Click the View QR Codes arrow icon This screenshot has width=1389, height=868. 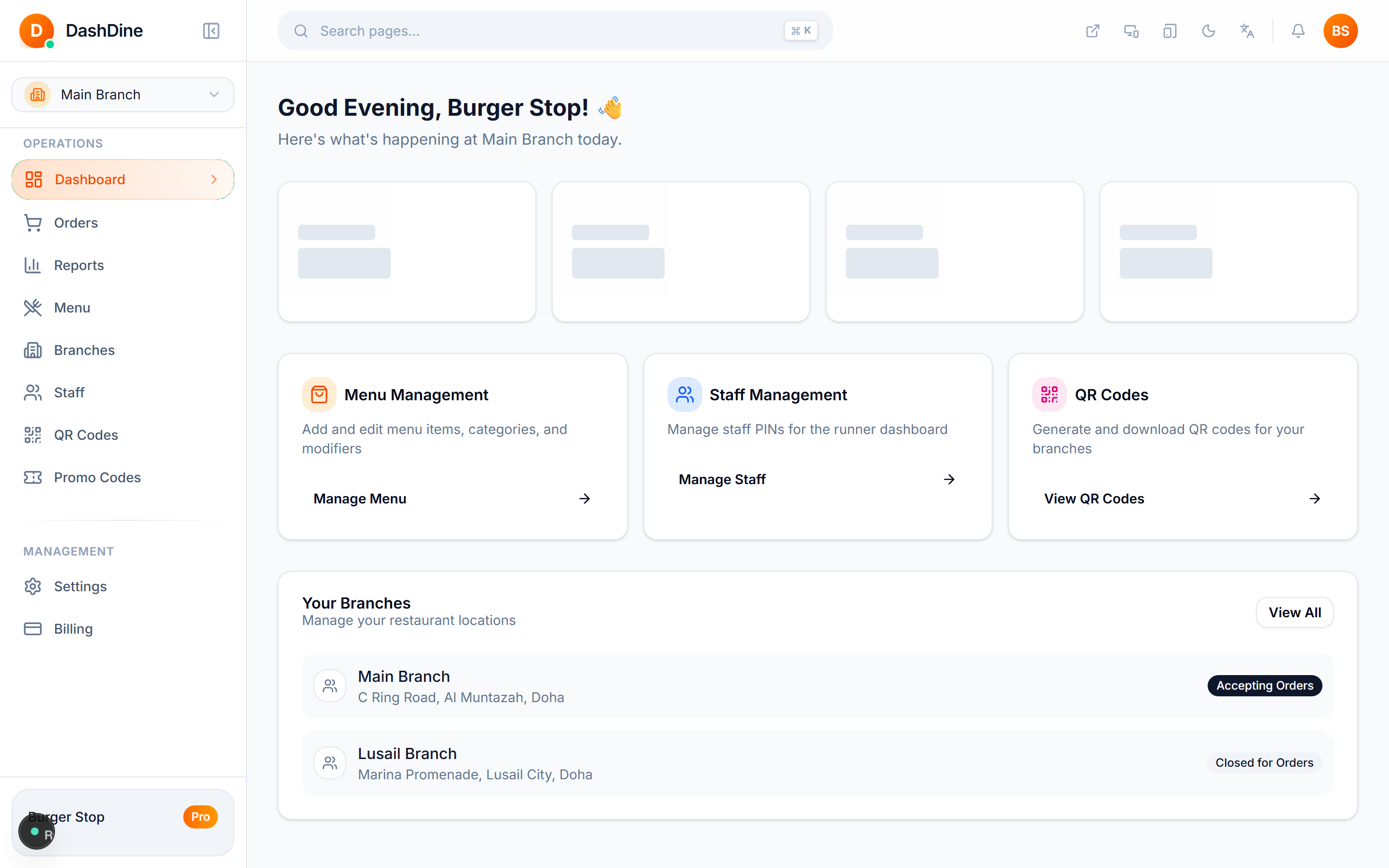(x=1315, y=499)
